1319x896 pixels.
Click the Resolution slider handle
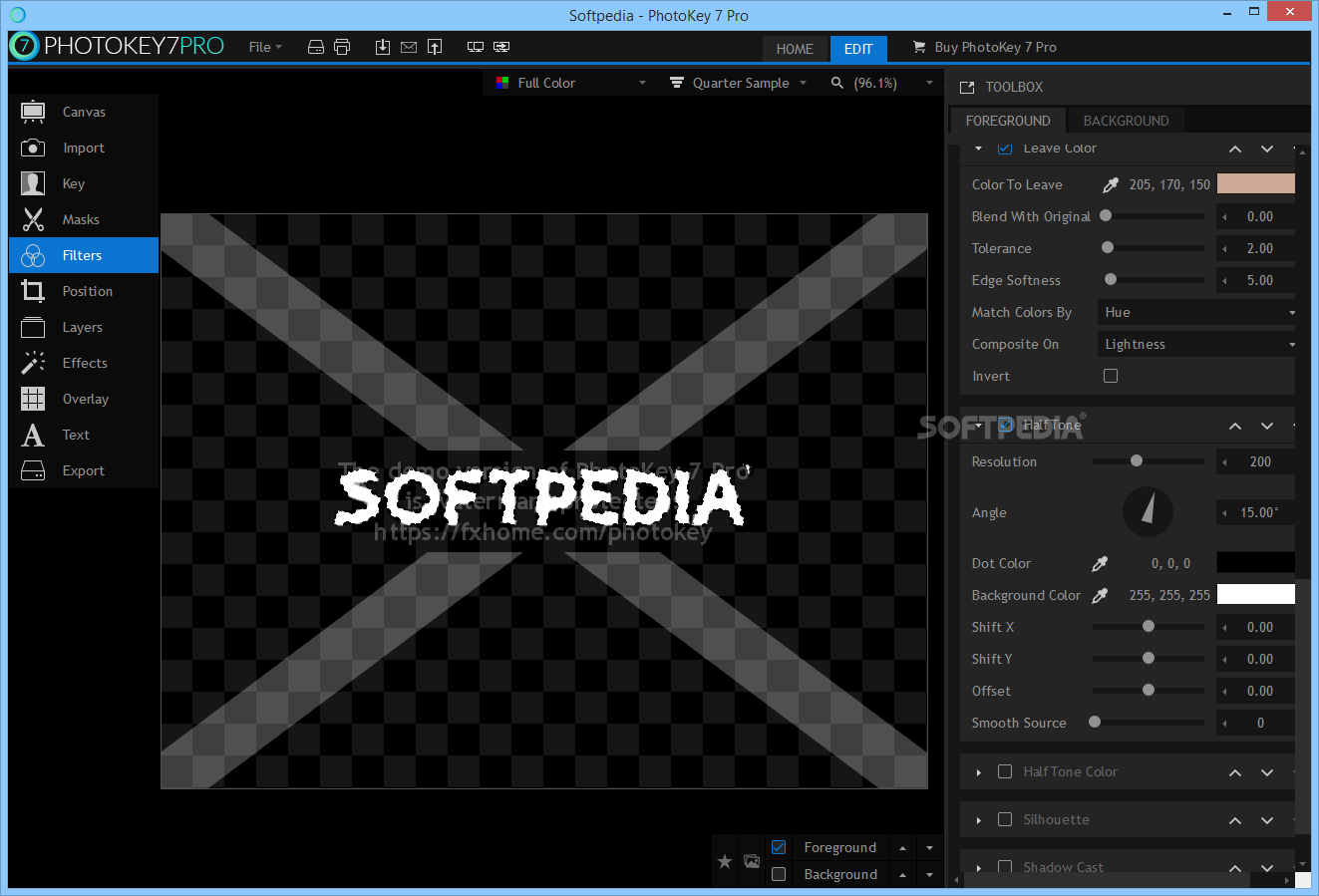point(1137,460)
